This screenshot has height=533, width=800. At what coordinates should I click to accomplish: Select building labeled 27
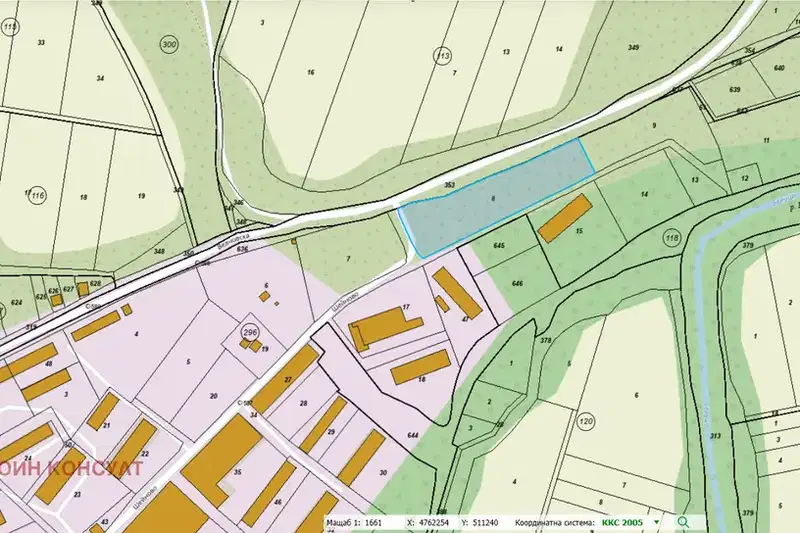[286, 378]
